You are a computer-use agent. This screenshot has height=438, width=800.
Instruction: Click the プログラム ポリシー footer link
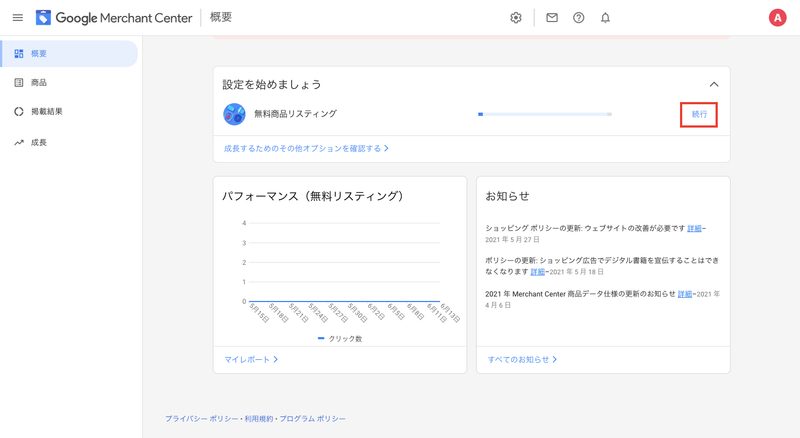pos(312,419)
